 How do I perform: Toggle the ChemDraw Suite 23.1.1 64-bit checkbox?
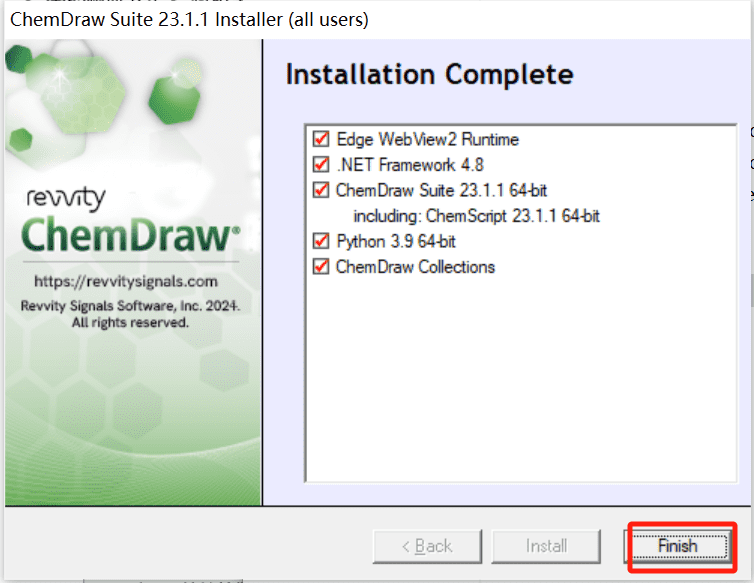tap(321, 190)
